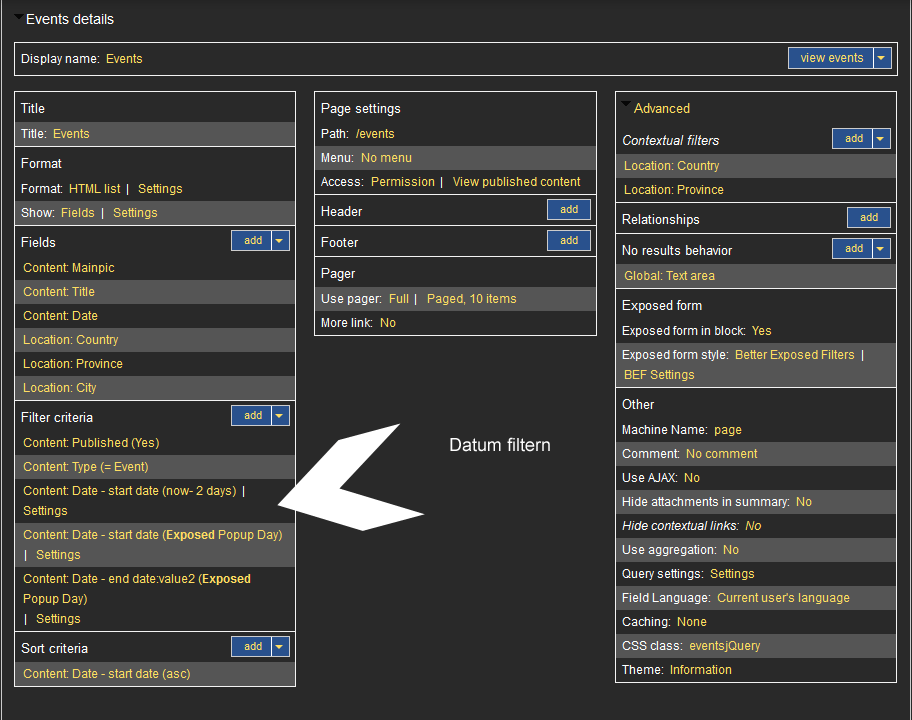Add a new Footer item

[569, 241]
